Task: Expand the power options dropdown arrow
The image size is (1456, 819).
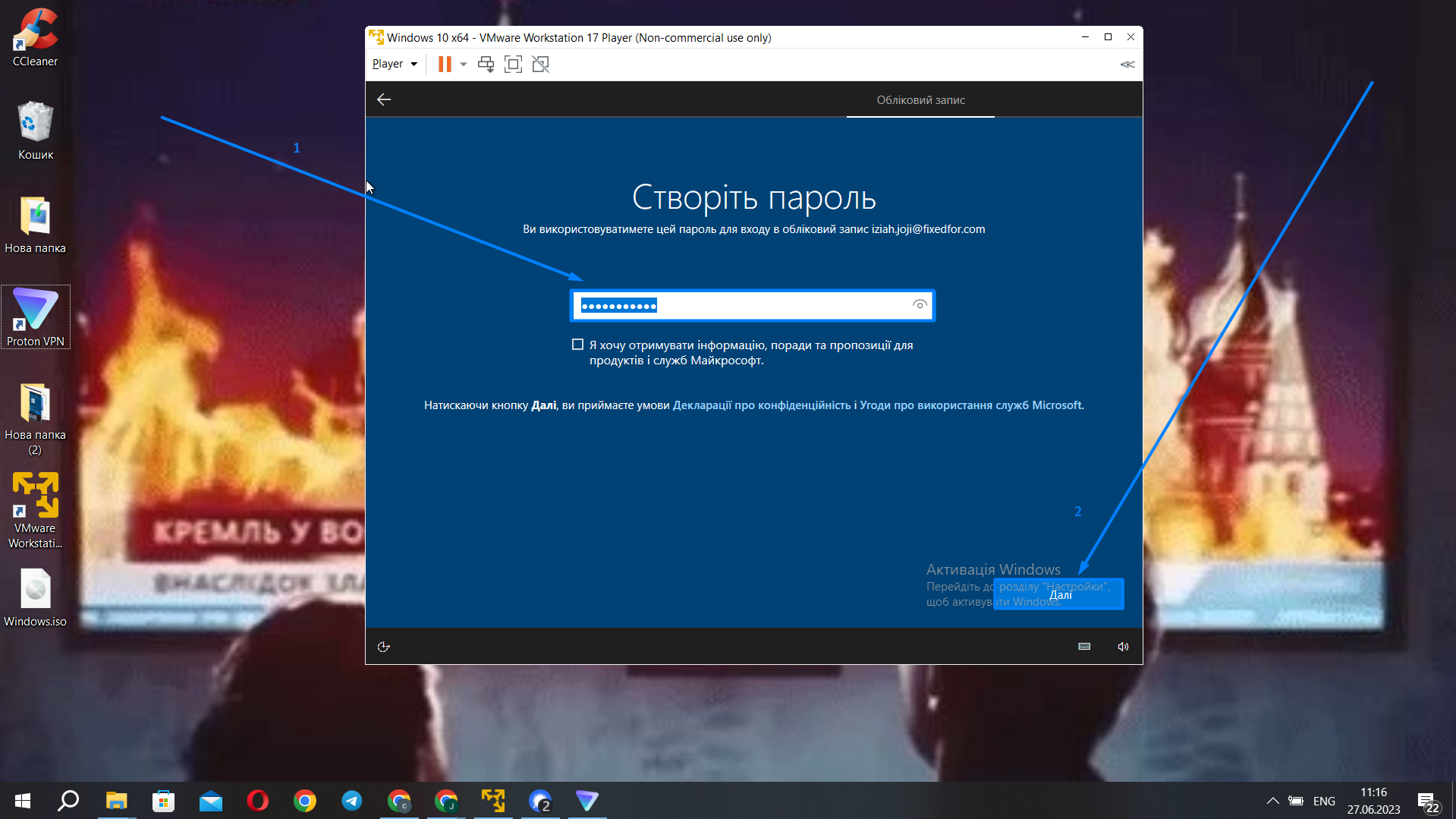Action: pyautogui.click(x=464, y=65)
